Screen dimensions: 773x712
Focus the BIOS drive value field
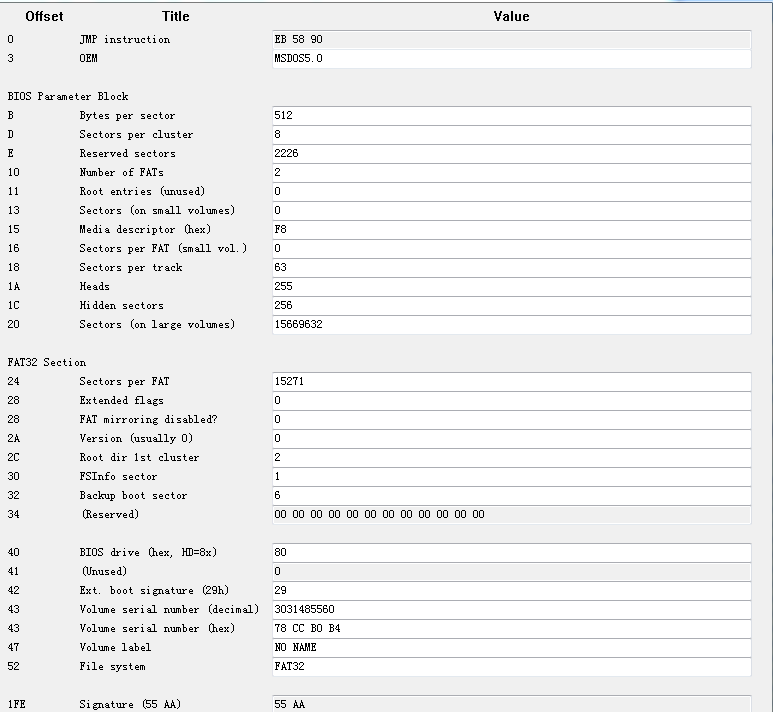511,553
